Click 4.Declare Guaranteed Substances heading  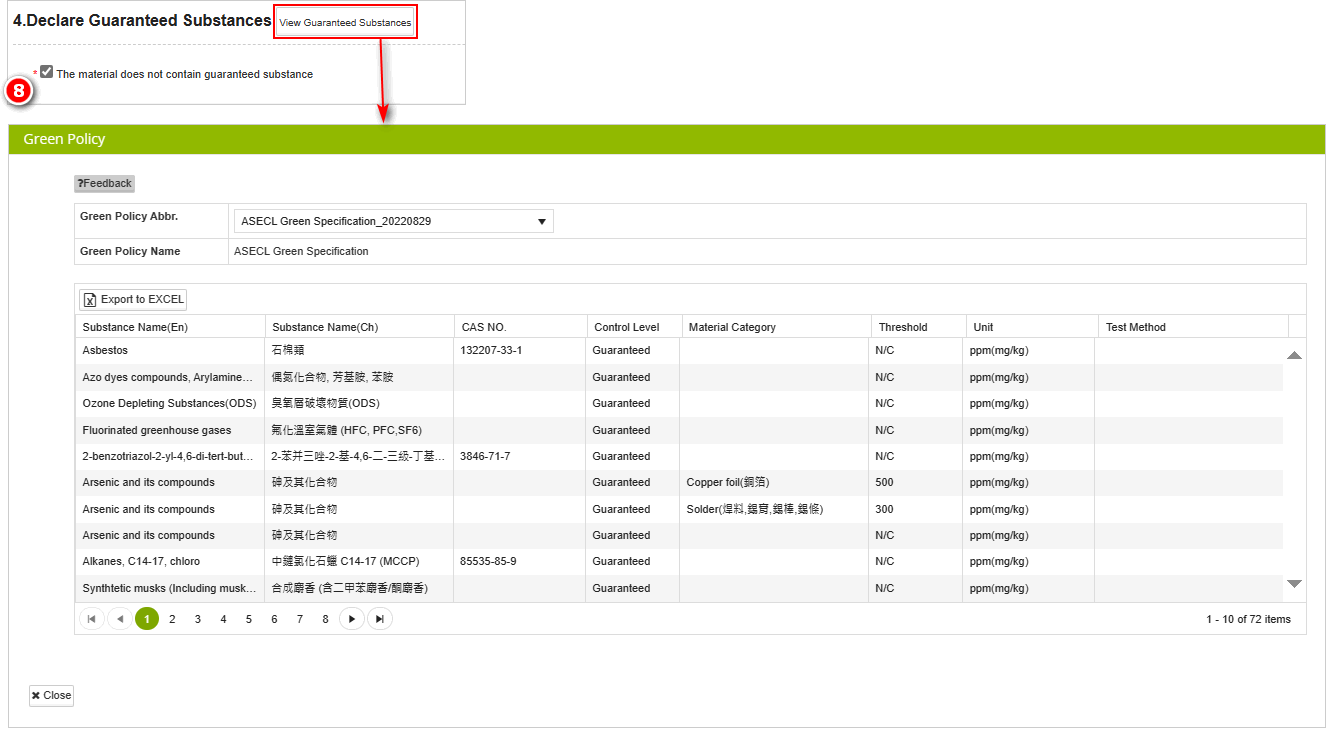(x=142, y=21)
